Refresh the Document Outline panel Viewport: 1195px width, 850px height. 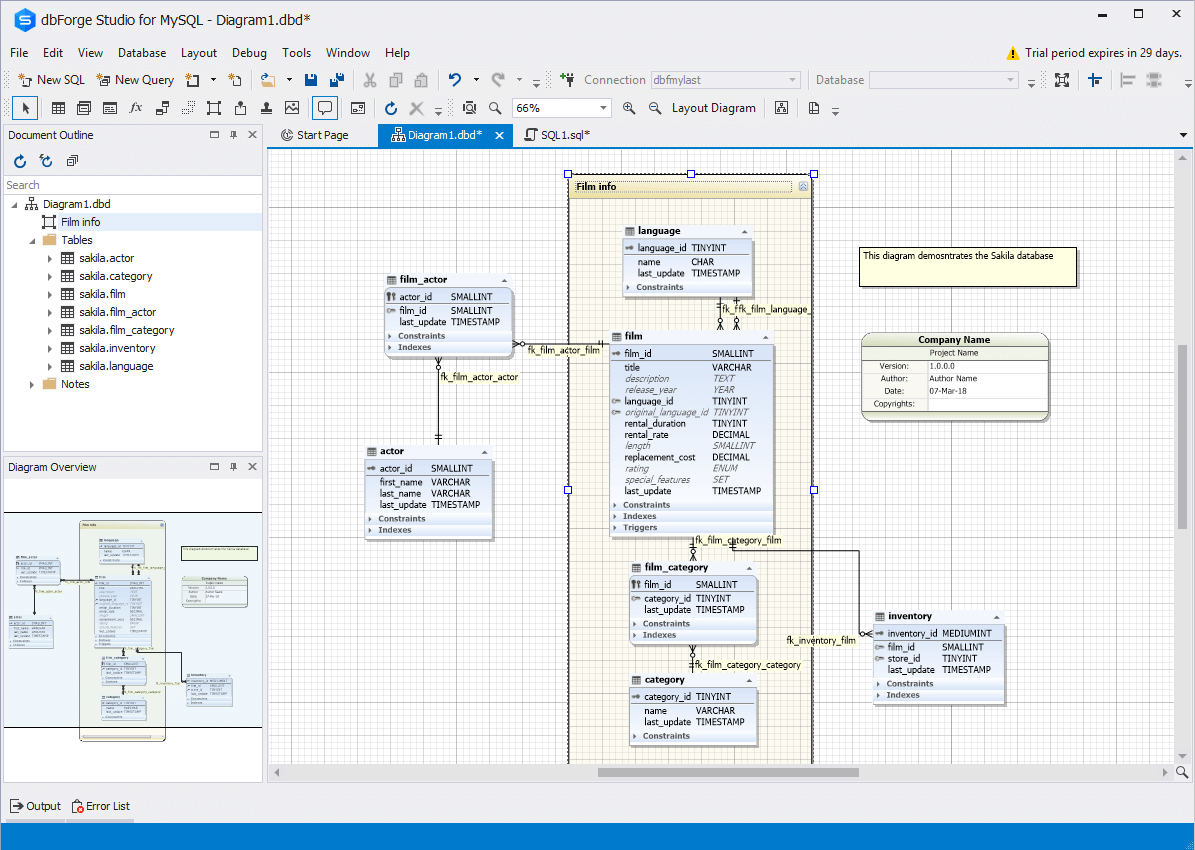pos(20,161)
